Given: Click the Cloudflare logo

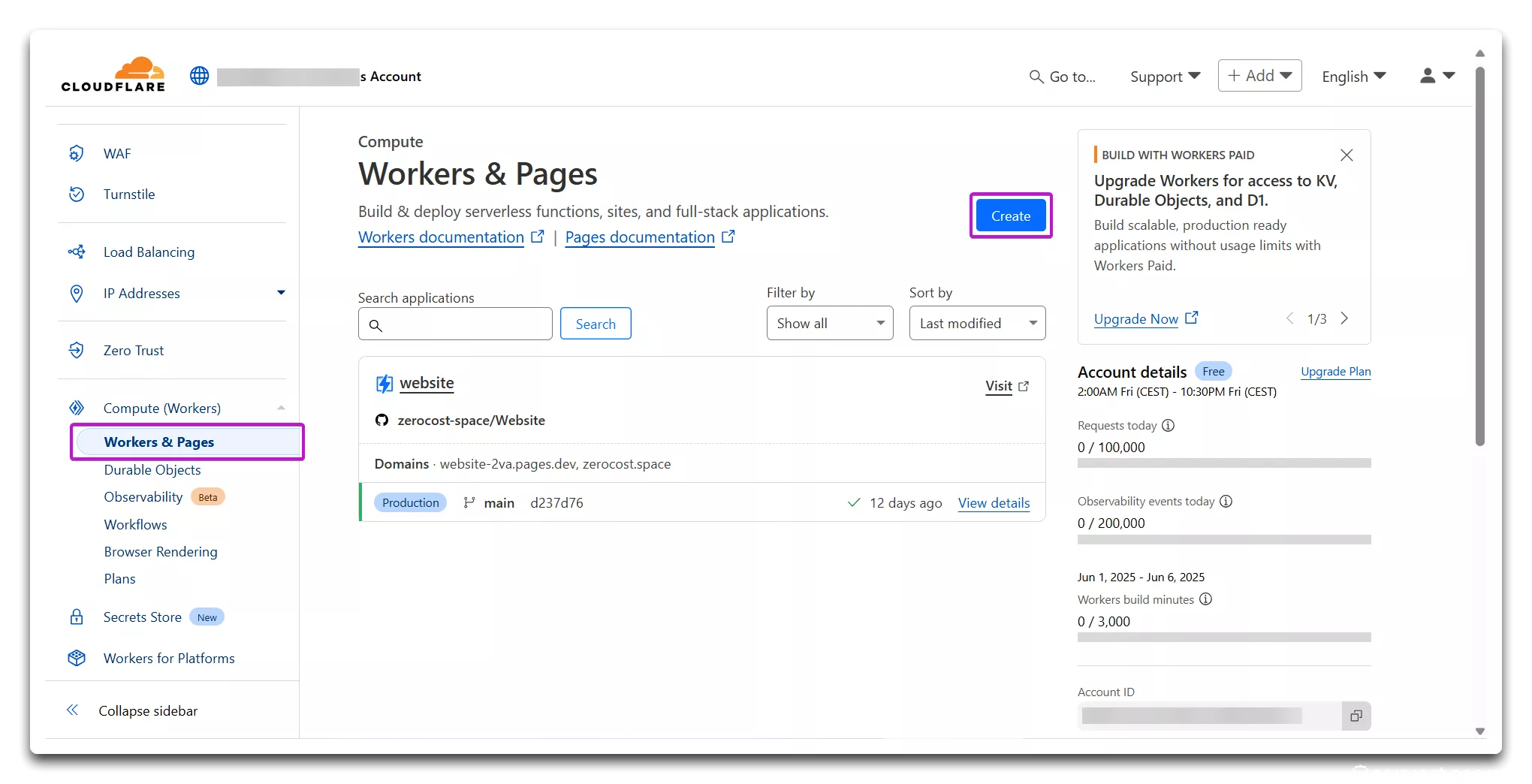Looking at the screenshot, I should pyautogui.click(x=113, y=75).
